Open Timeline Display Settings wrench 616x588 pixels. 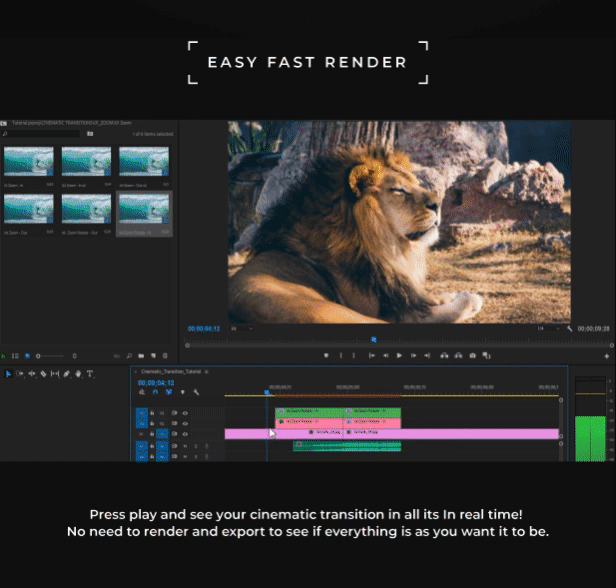[x=196, y=392]
